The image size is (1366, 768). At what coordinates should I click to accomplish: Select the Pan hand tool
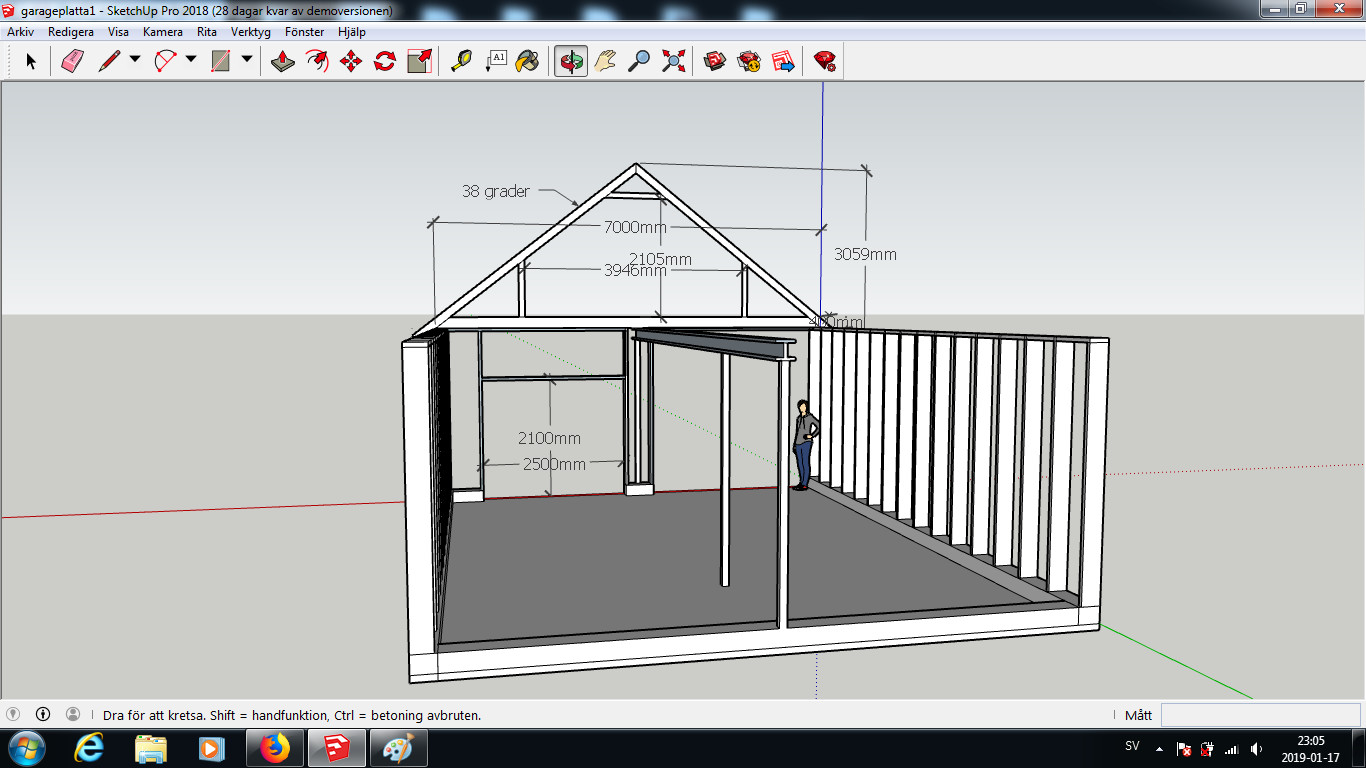point(605,62)
